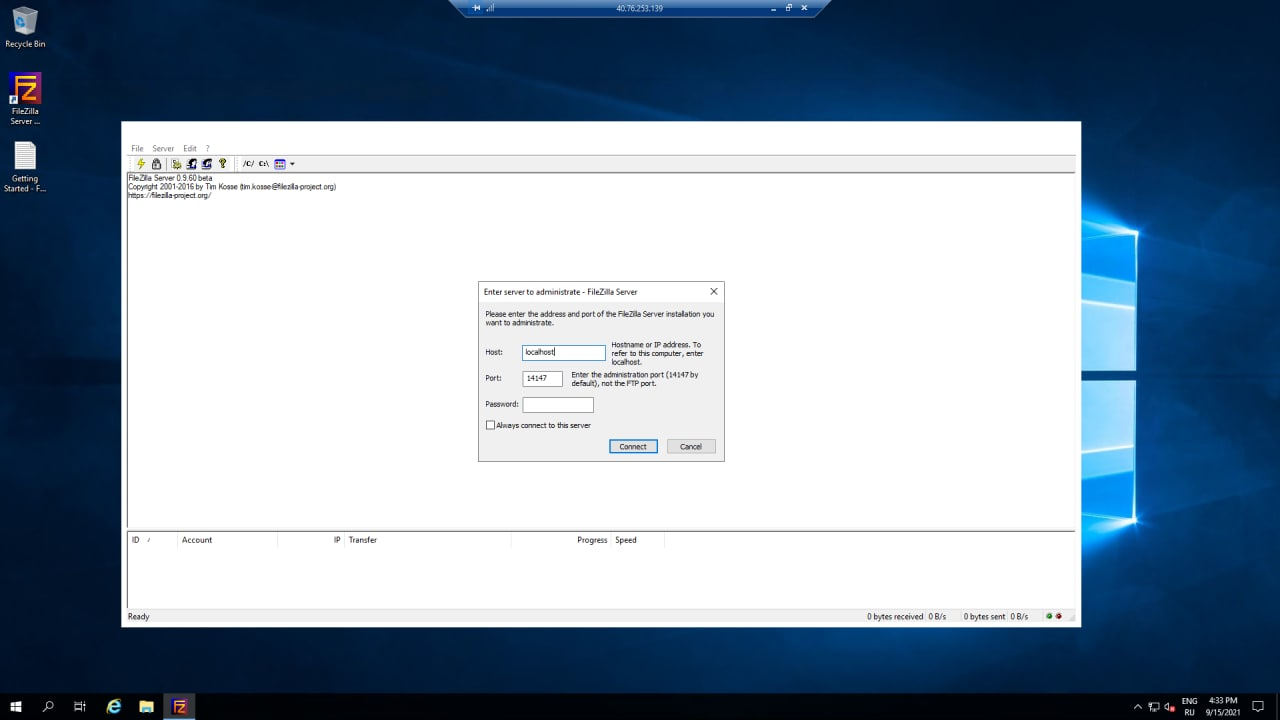
Task: Click the taskbar Search magnifier icon
Action: pyautogui.click(x=48, y=706)
